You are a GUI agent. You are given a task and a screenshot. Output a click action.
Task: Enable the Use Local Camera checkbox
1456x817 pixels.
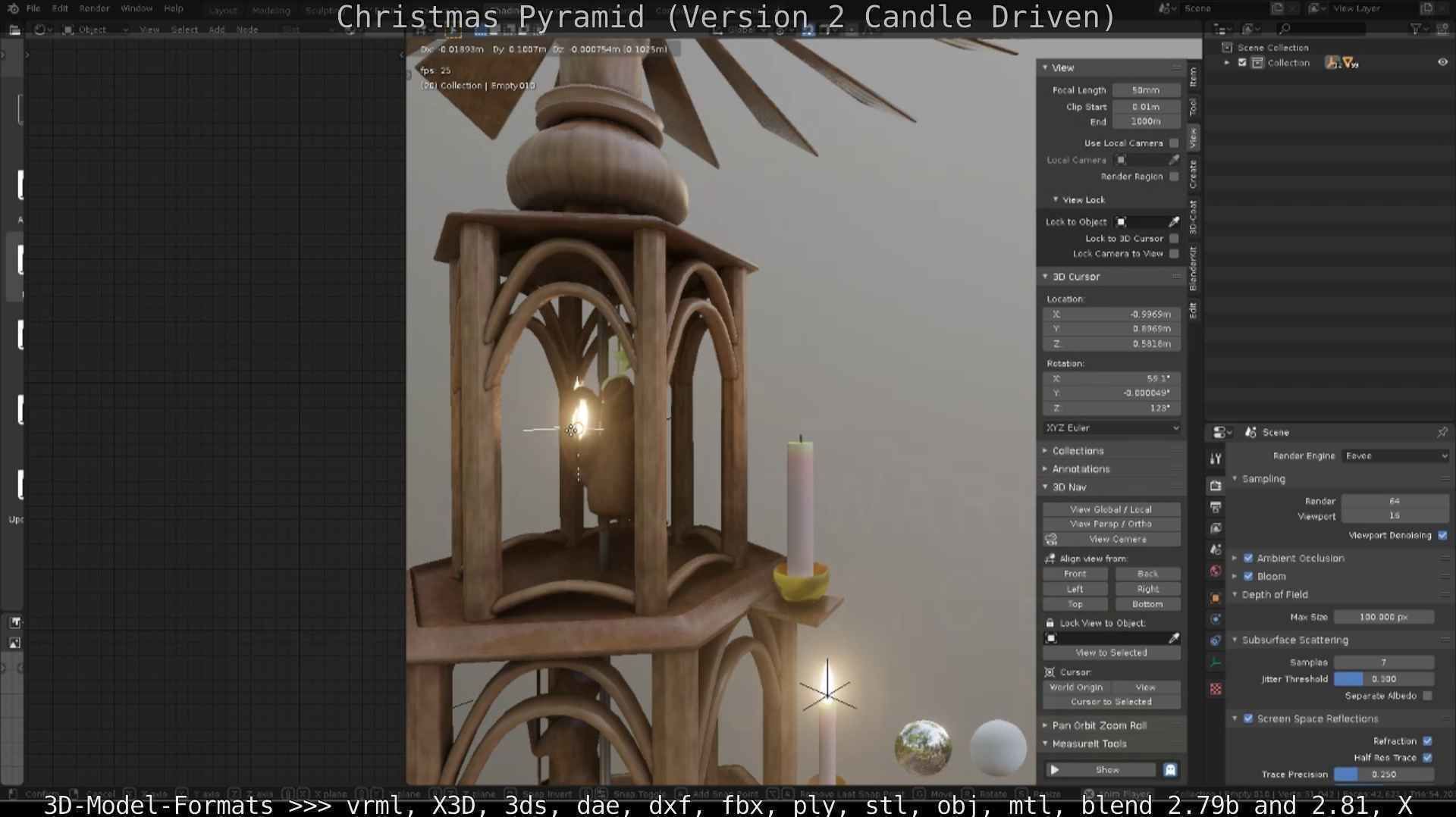1174,143
